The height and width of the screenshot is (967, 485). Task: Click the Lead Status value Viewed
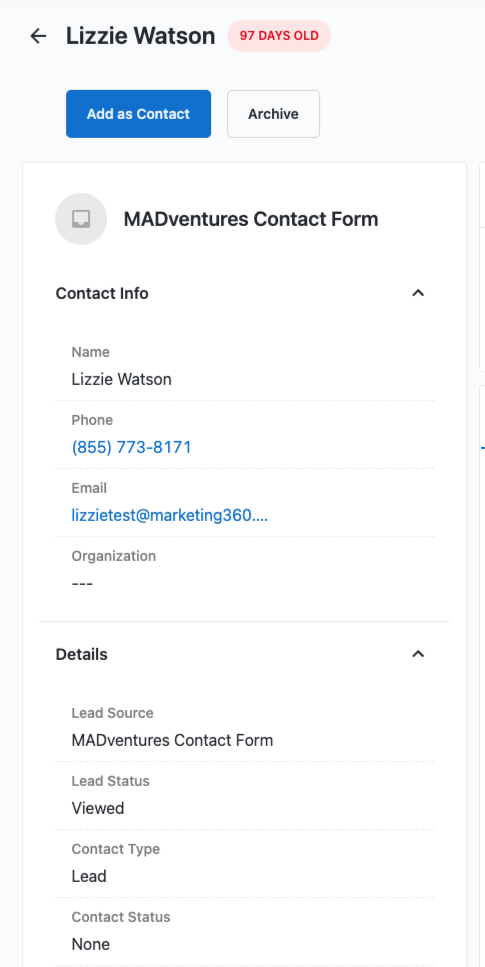pyautogui.click(x=97, y=808)
